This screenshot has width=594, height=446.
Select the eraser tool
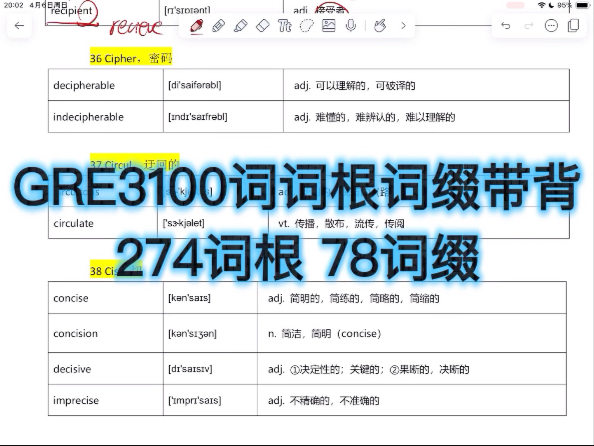coord(263,26)
